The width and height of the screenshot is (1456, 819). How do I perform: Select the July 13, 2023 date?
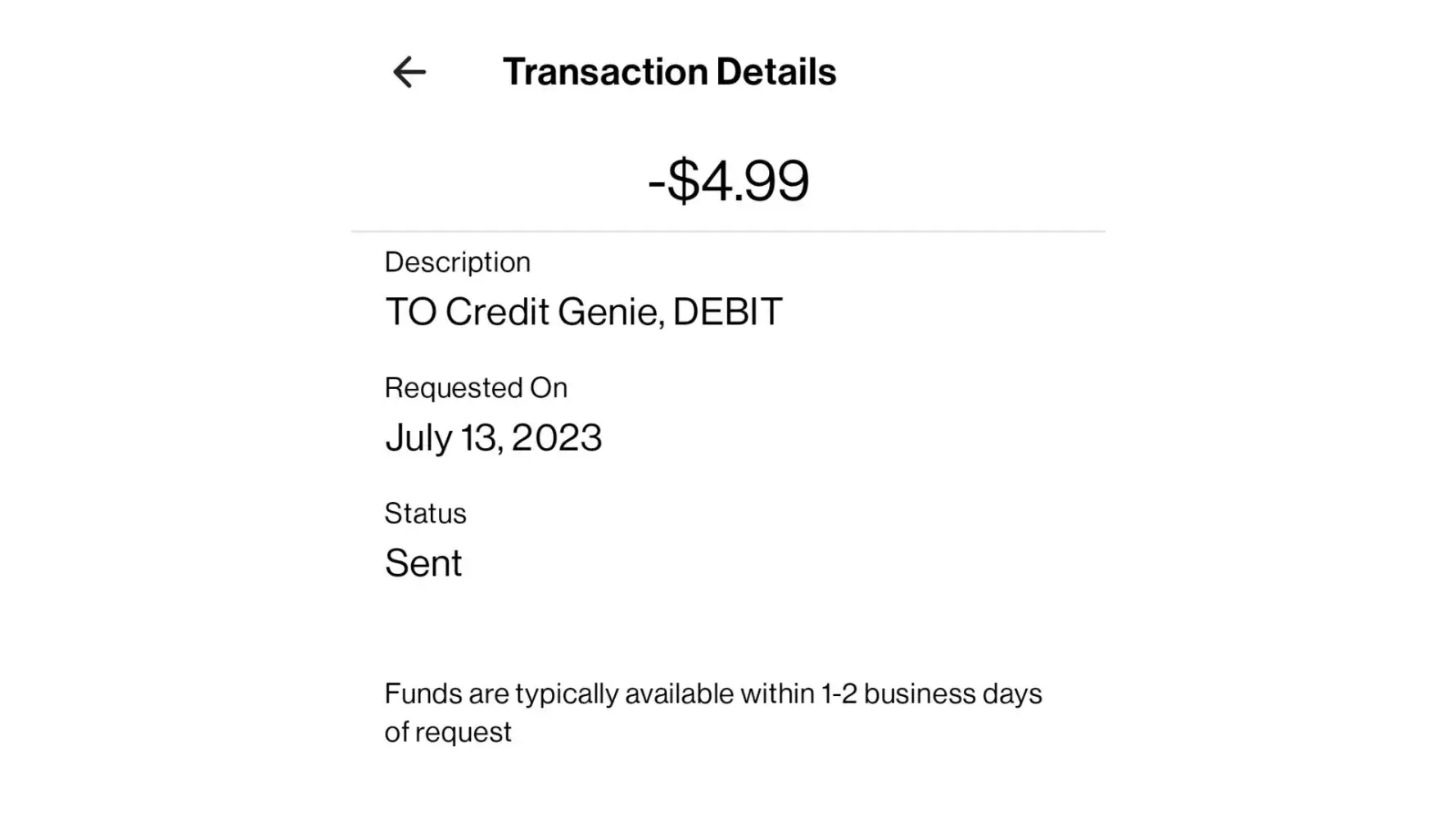[493, 438]
